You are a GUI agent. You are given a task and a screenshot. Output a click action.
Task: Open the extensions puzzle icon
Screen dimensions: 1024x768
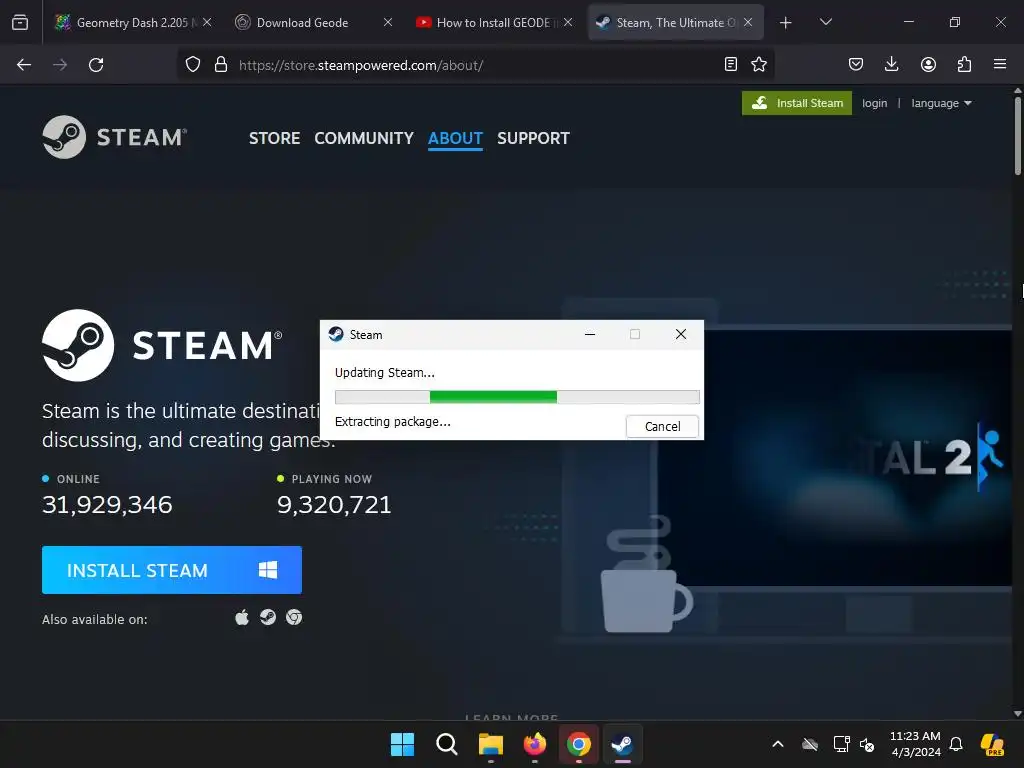pos(964,64)
